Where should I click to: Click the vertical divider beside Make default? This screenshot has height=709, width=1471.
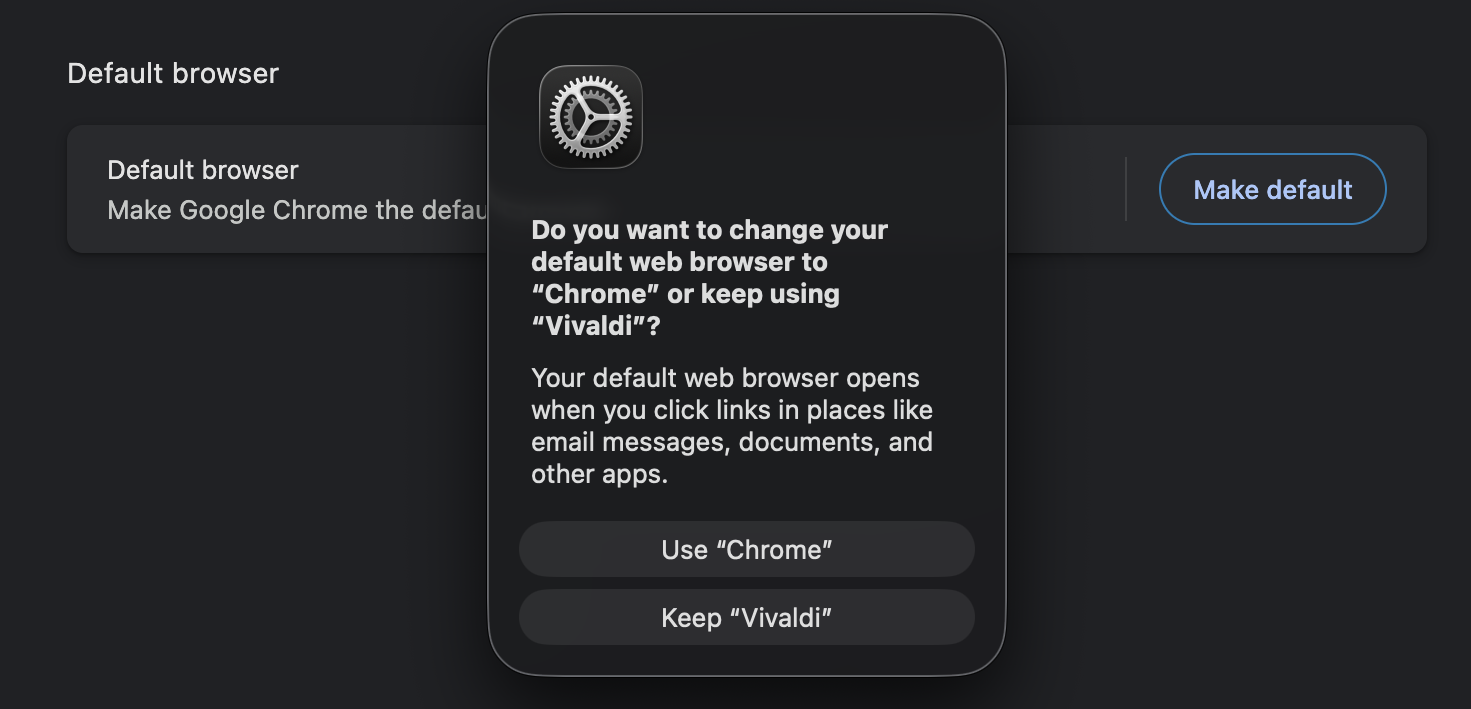[x=1126, y=189]
